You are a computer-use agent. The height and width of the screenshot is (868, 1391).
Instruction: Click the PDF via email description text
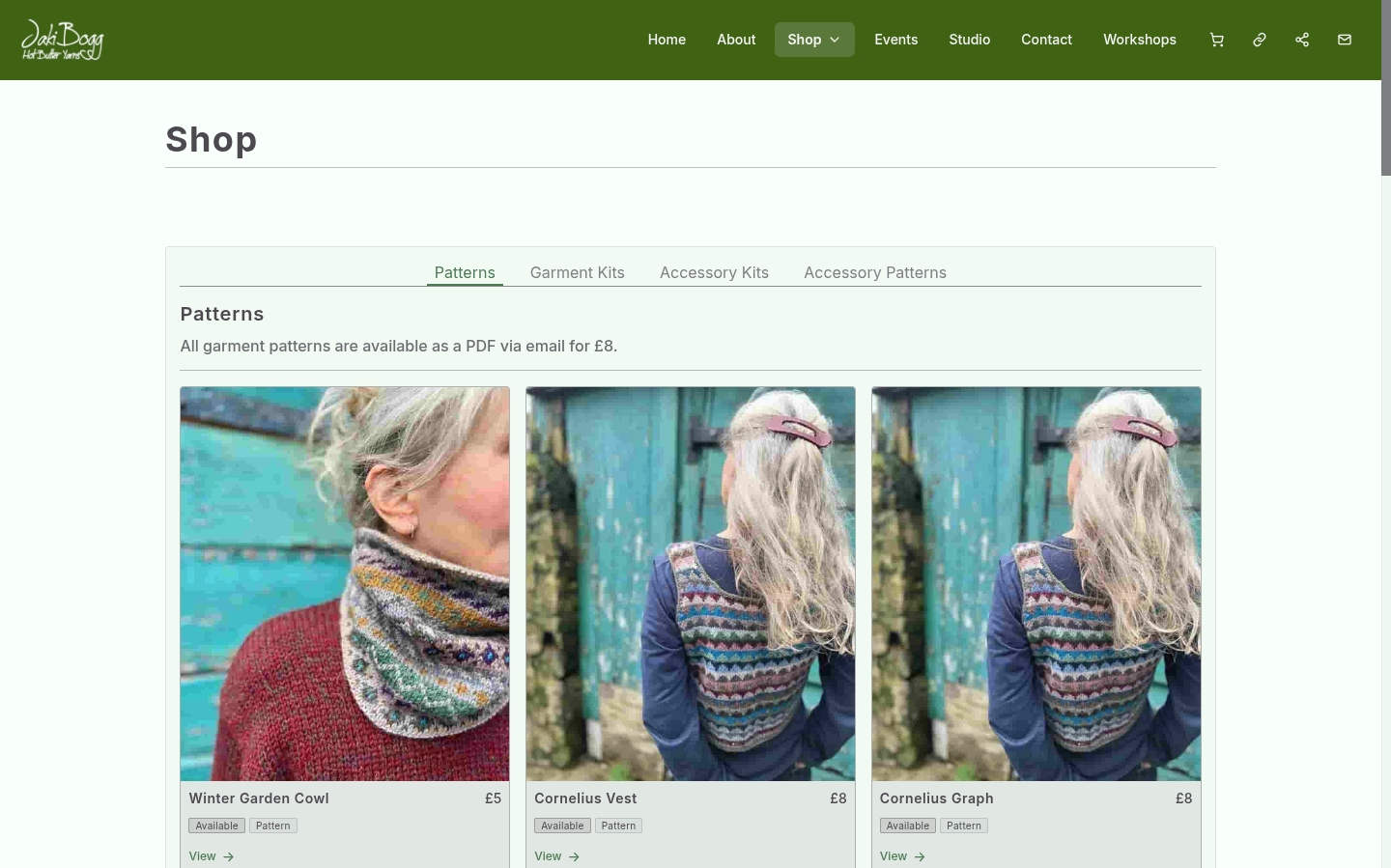tap(399, 346)
